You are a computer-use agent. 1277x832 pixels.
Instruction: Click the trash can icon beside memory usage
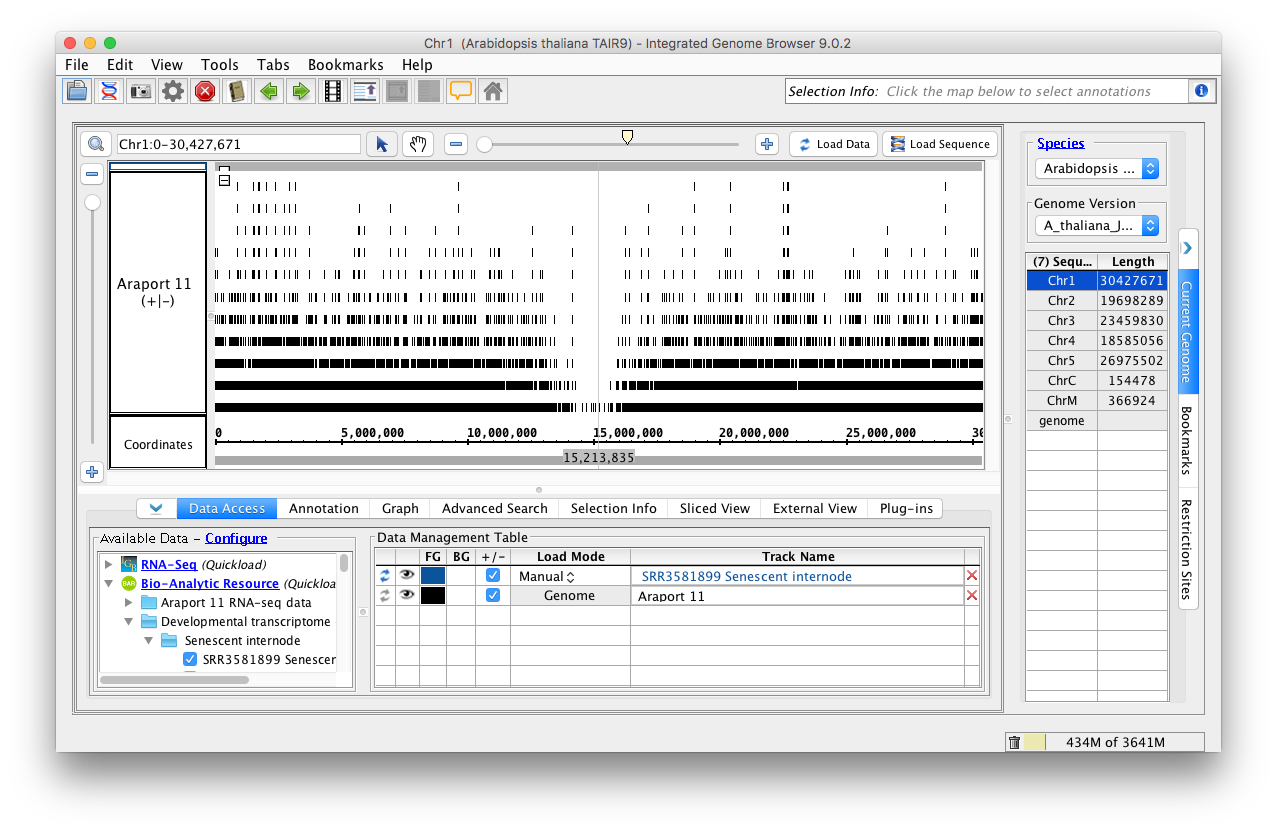tap(1015, 742)
